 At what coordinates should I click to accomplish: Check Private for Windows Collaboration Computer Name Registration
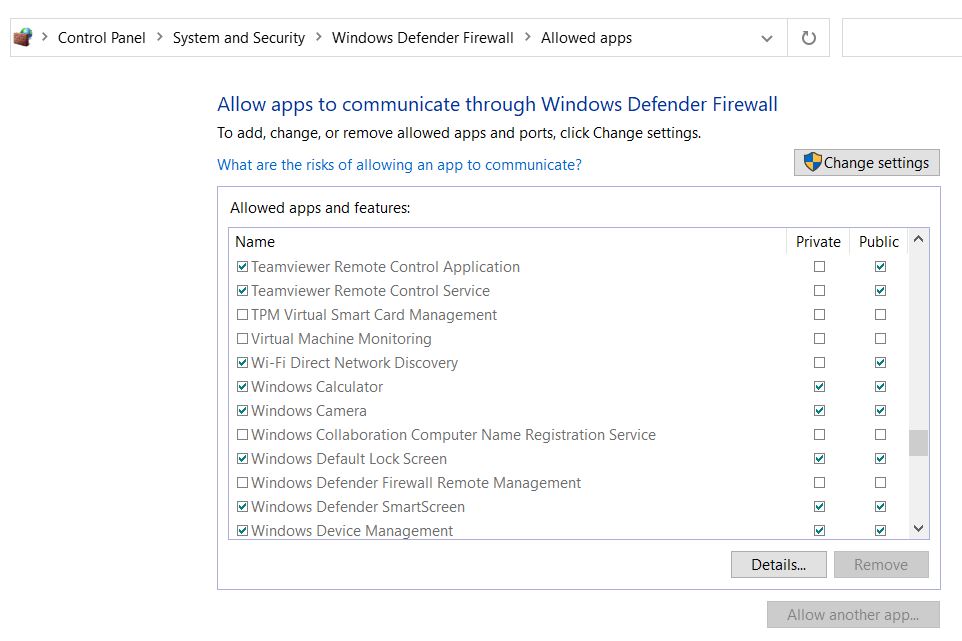(x=819, y=434)
